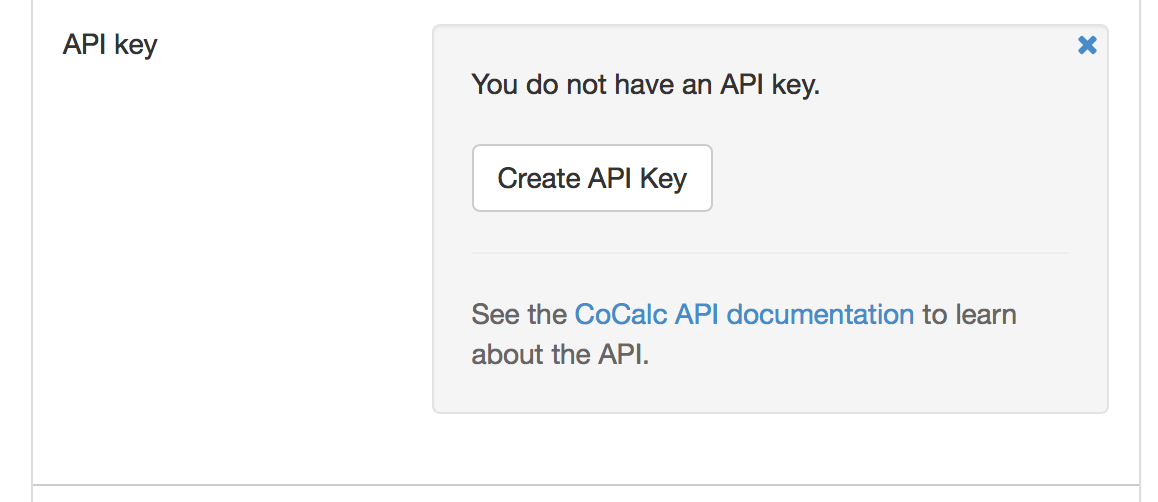1158x502 pixels.
Task: Click the word "key" in the left label
Action: (135, 46)
